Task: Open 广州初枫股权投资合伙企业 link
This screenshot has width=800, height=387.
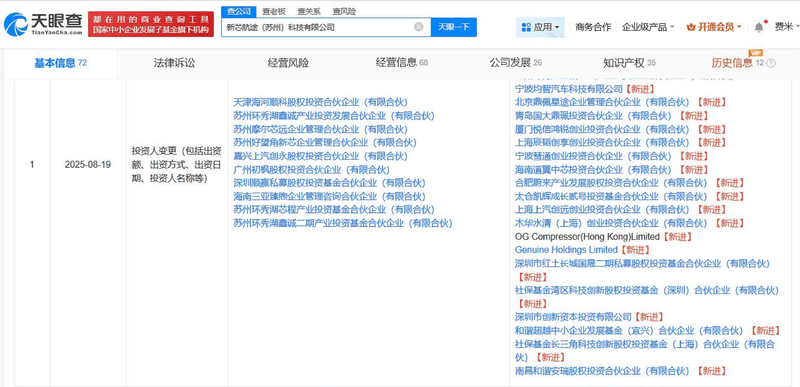Action: (x=311, y=169)
